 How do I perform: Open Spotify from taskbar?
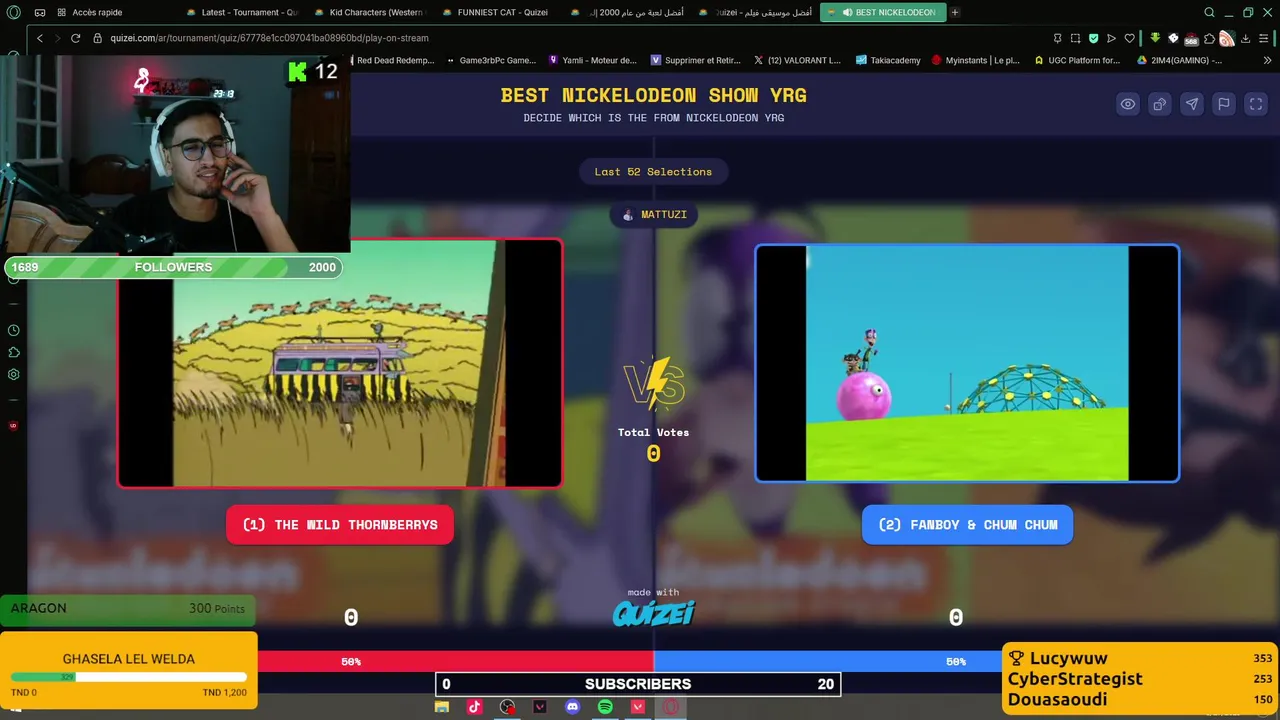(605, 707)
